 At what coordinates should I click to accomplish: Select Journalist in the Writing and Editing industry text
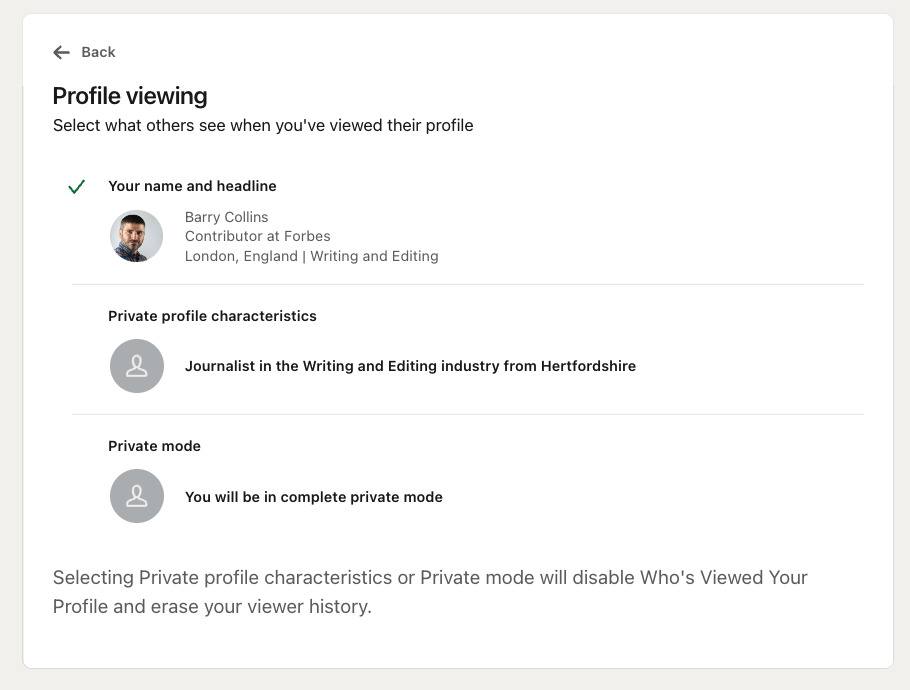click(410, 366)
